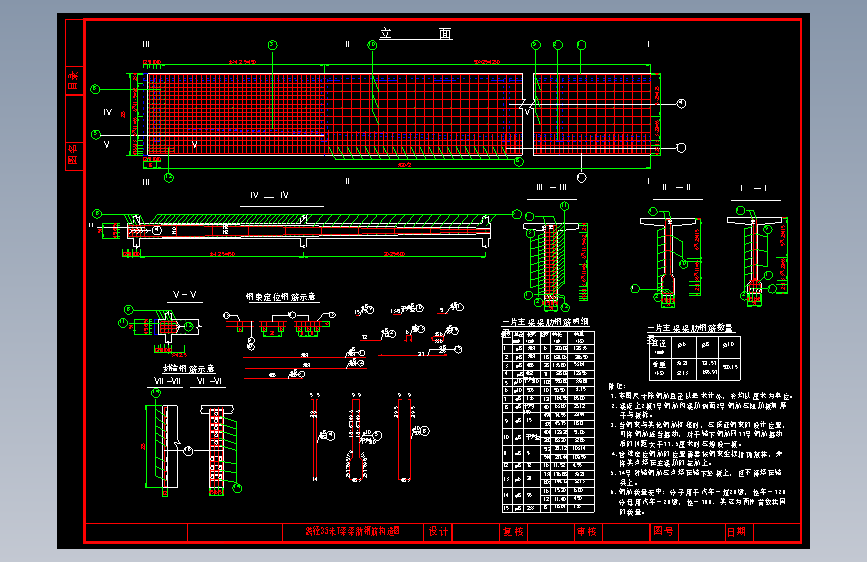Select the red drawing title in bottom title block

352,532
